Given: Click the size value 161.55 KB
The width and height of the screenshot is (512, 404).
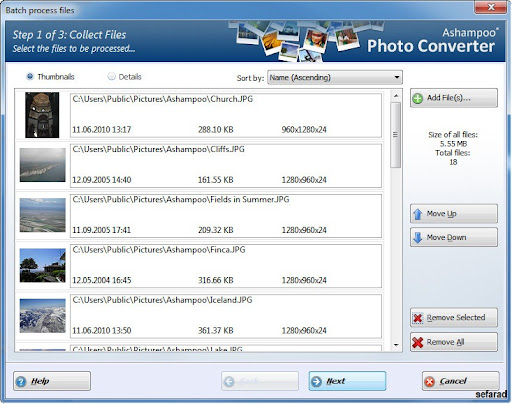Looking at the screenshot, I should (216, 180).
